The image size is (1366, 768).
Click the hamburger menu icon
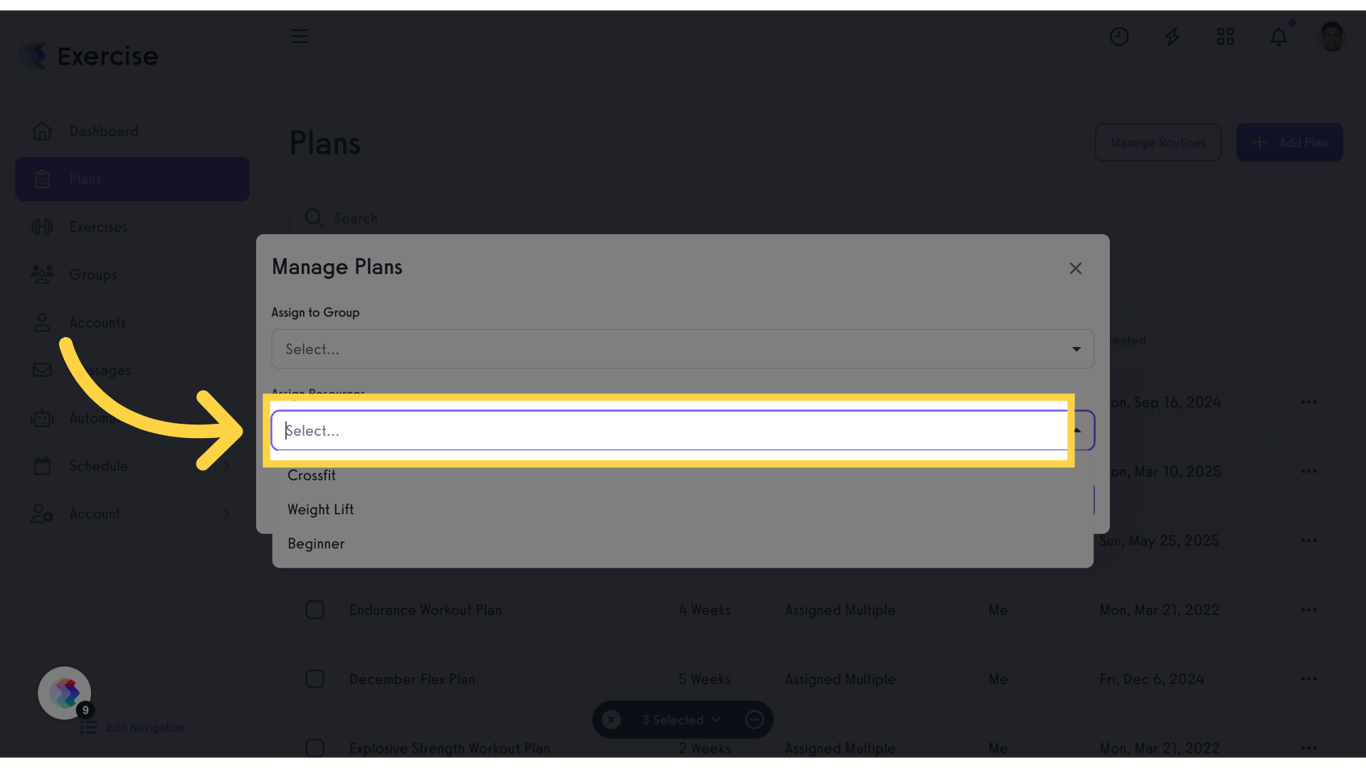299,36
